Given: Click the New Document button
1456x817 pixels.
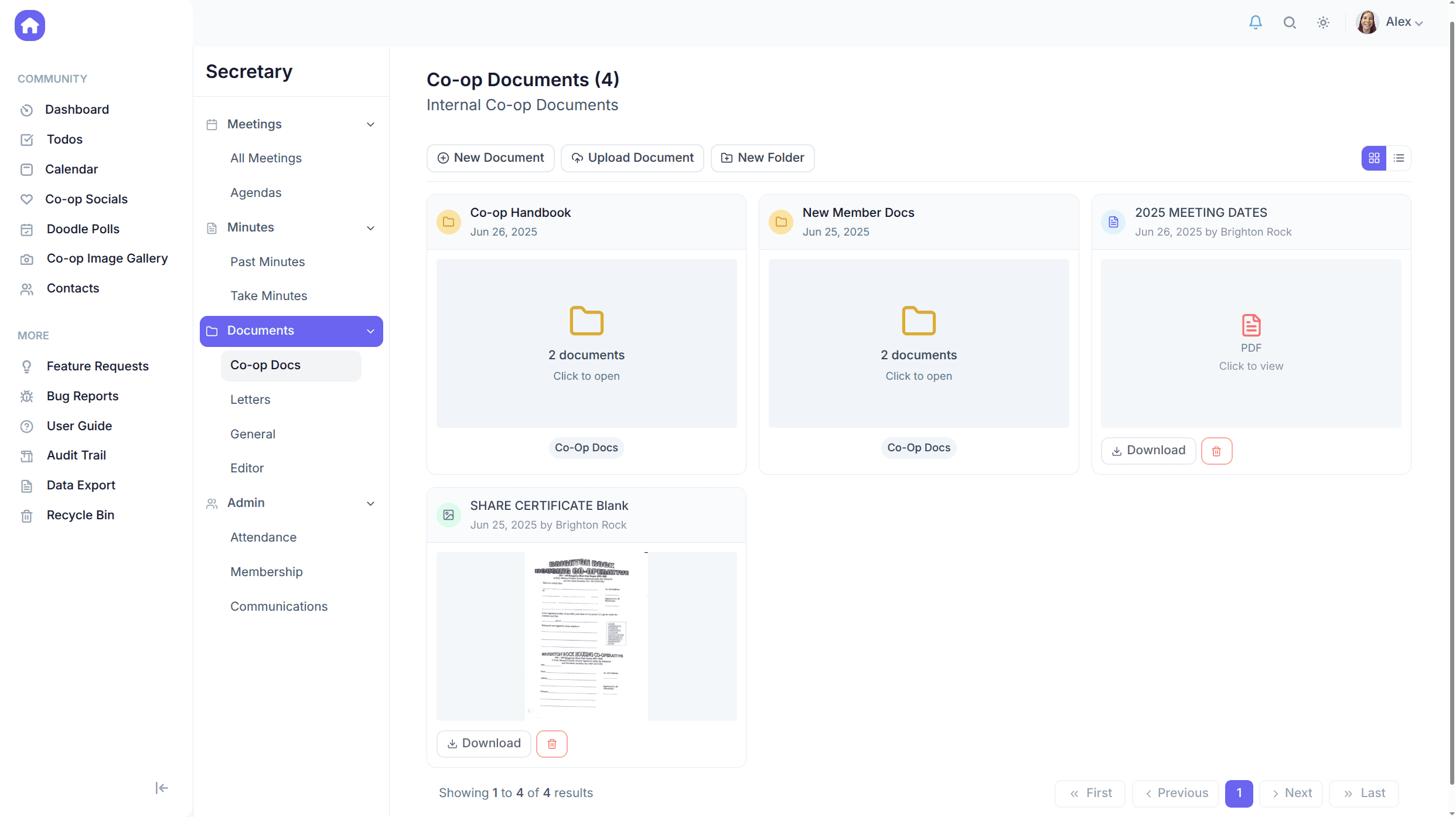Looking at the screenshot, I should (490, 158).
